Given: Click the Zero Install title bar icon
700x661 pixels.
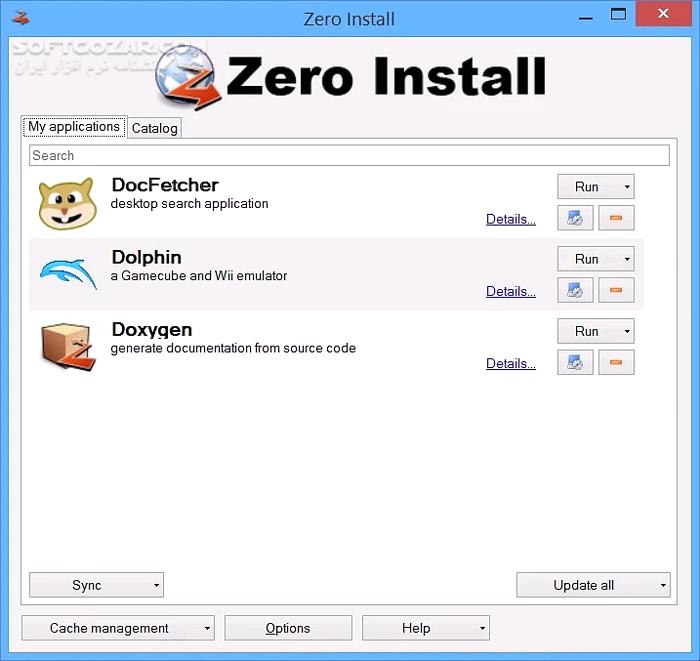Looking at the screenshot, I should 21,18.
